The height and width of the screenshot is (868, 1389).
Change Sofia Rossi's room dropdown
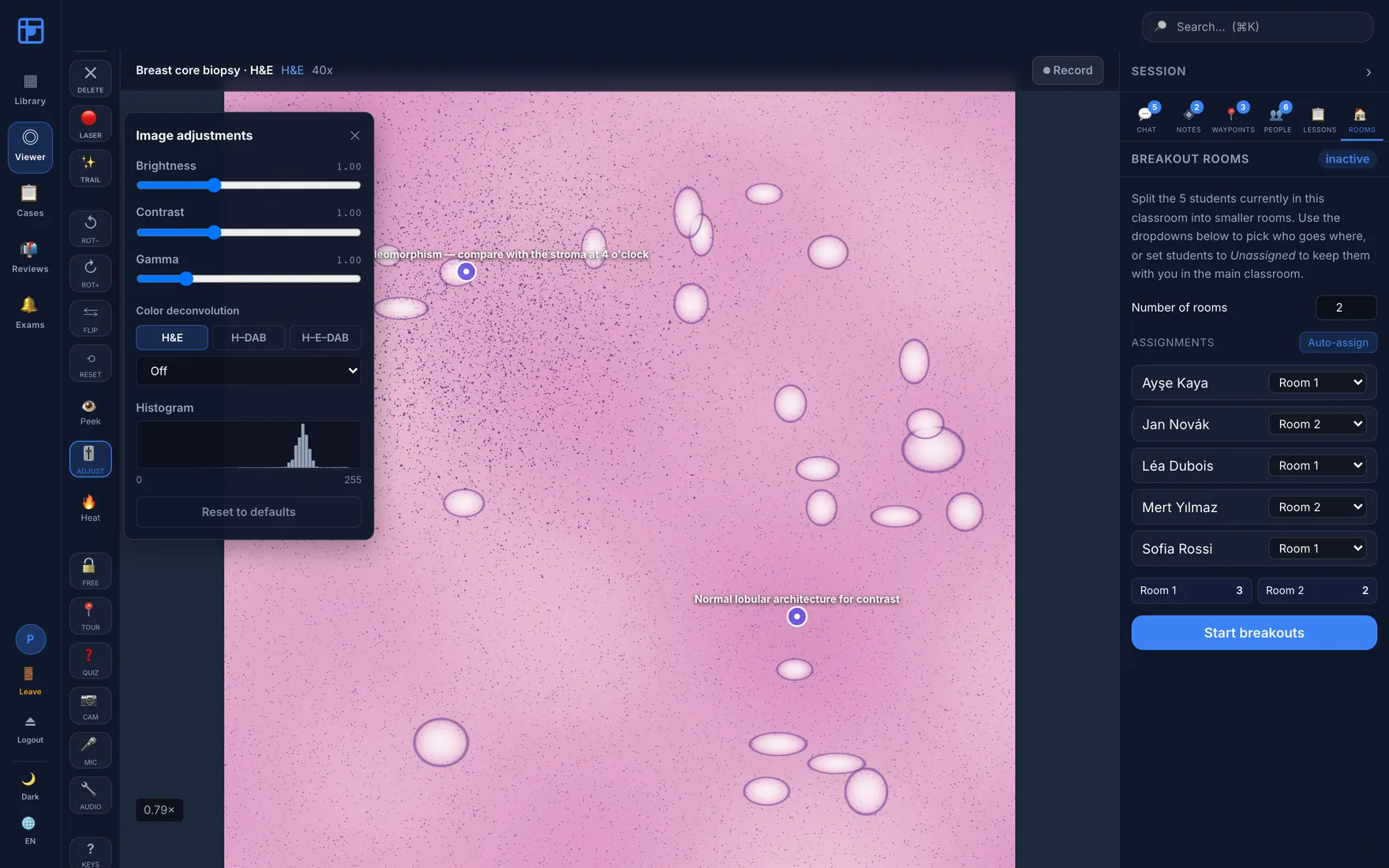1318,548
